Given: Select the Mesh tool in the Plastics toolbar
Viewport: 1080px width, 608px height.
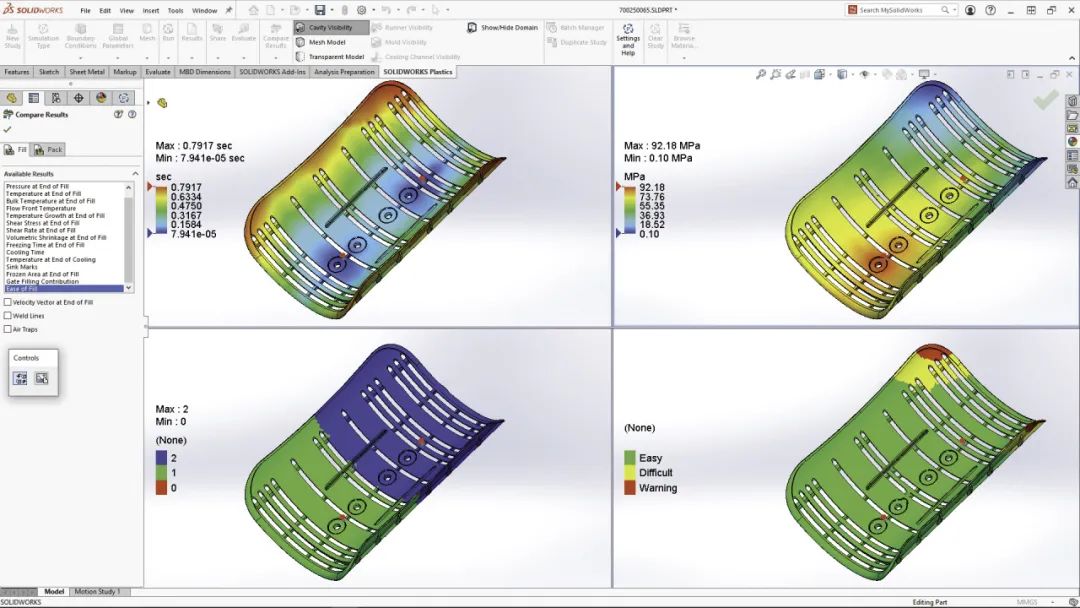Looking at the screenshot, I should coord(145,32).
